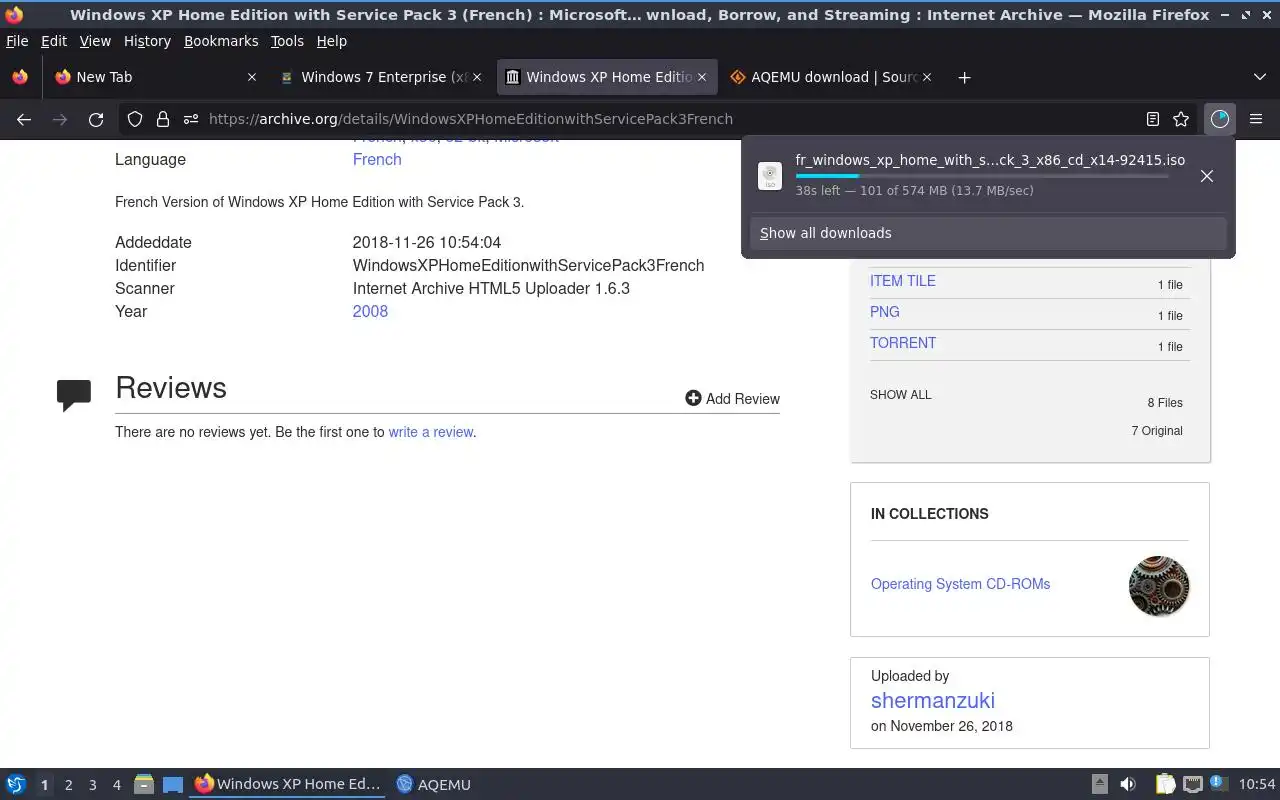Image resolution: width=1280 pixels, height=800 pixels.
Task: Click the padlock site security icon
Action: (162, 119)
